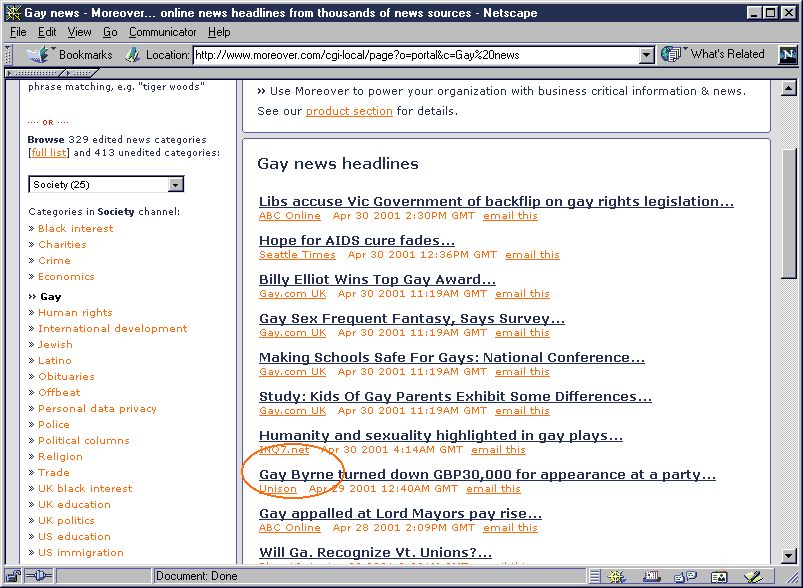Open the Help menu

(x=219, y=32)
